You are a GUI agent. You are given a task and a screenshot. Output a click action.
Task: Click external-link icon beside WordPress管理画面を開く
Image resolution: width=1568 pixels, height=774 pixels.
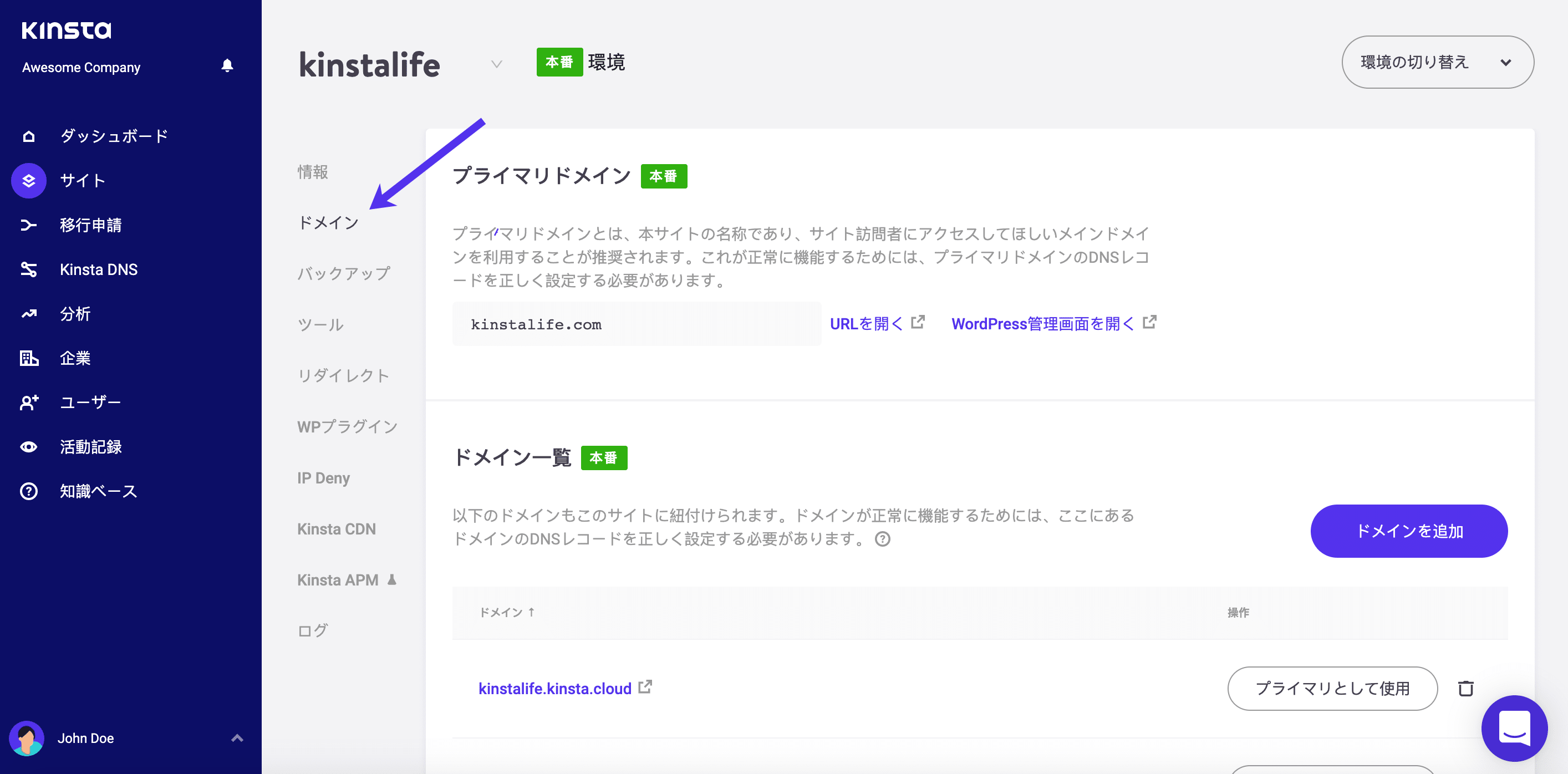(x=1149, y=323)
